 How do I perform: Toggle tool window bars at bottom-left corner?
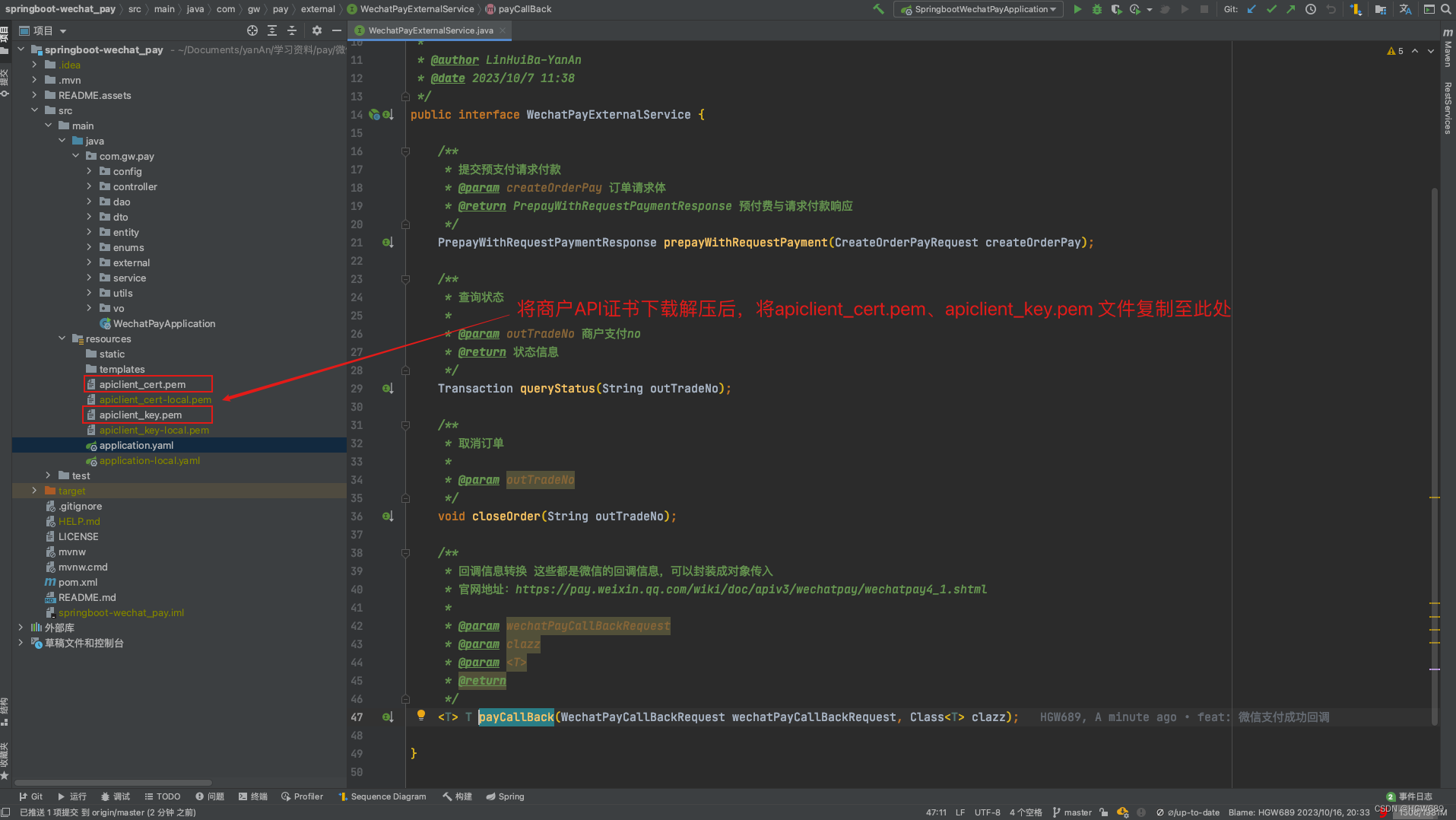(6, 812)
